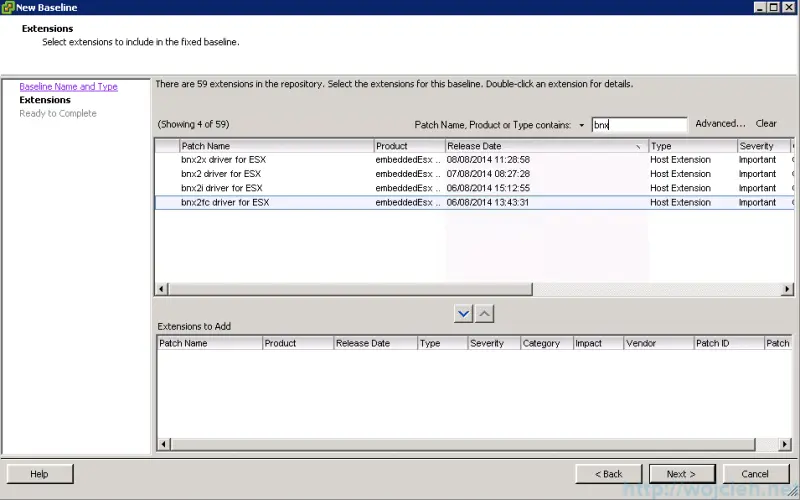Click the remove extension up arrow button
The image size is (800, 500).
point(484,314)
